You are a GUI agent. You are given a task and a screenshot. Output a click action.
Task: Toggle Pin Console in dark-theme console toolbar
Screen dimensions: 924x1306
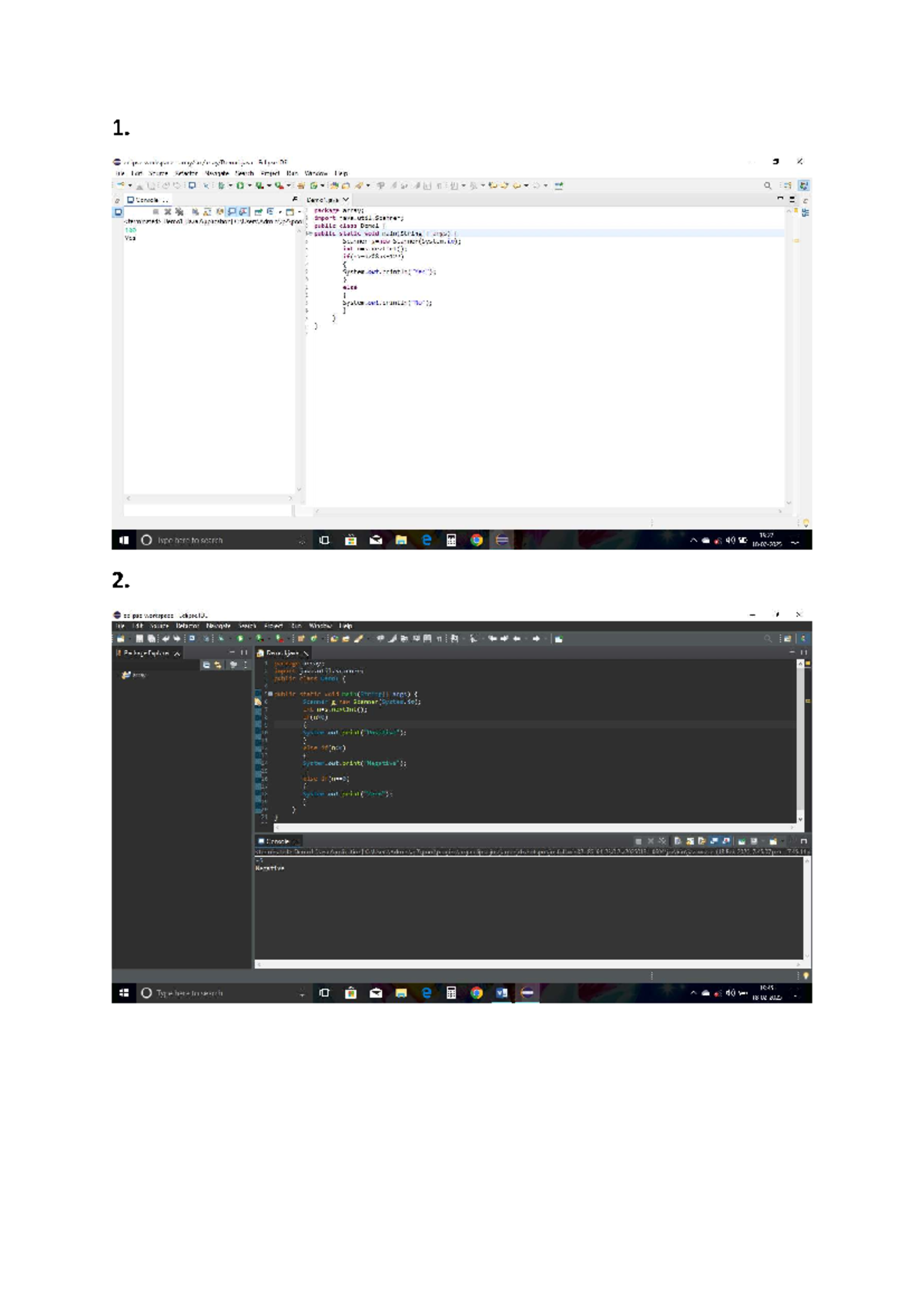pos(741,842)
